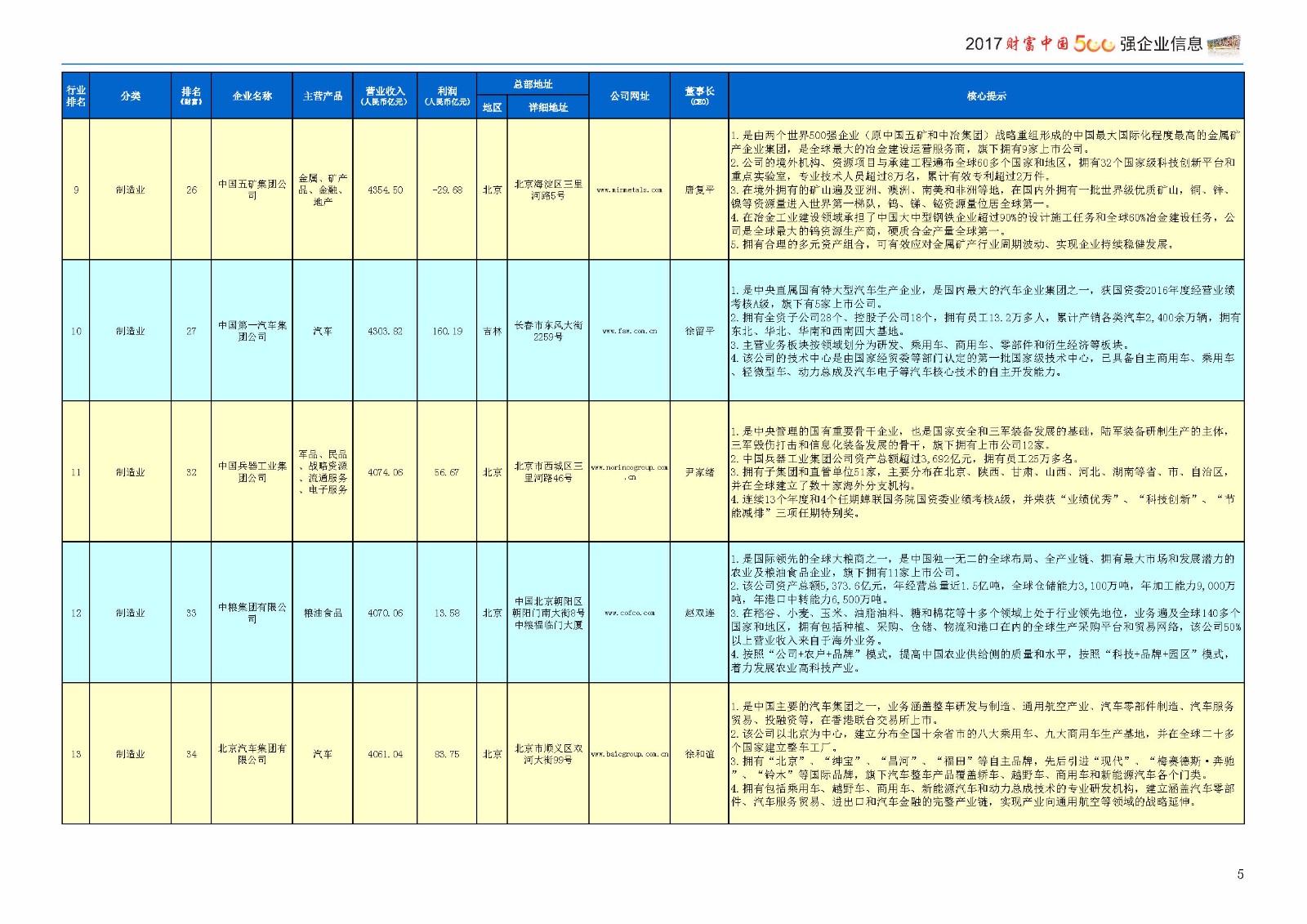Click chairman name '徐和谊'

699,754
